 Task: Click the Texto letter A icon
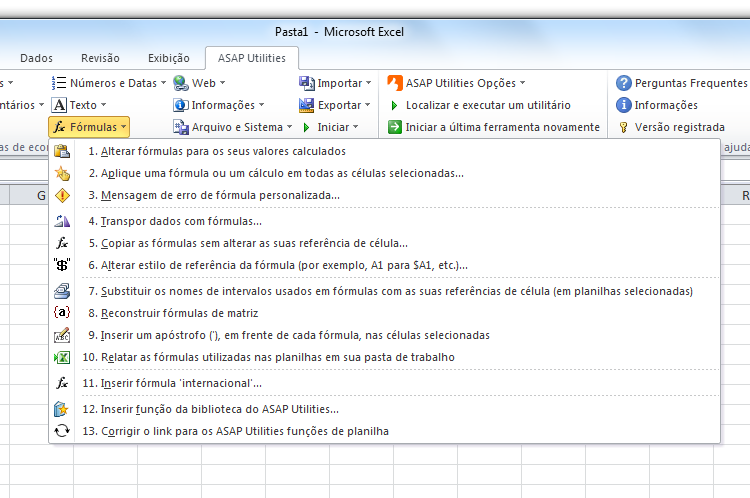pyautogui.click(x=59, y=105)
